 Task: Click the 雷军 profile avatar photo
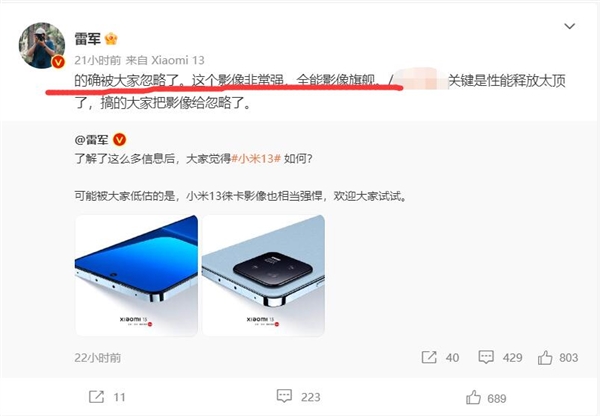tap(42, 46)
